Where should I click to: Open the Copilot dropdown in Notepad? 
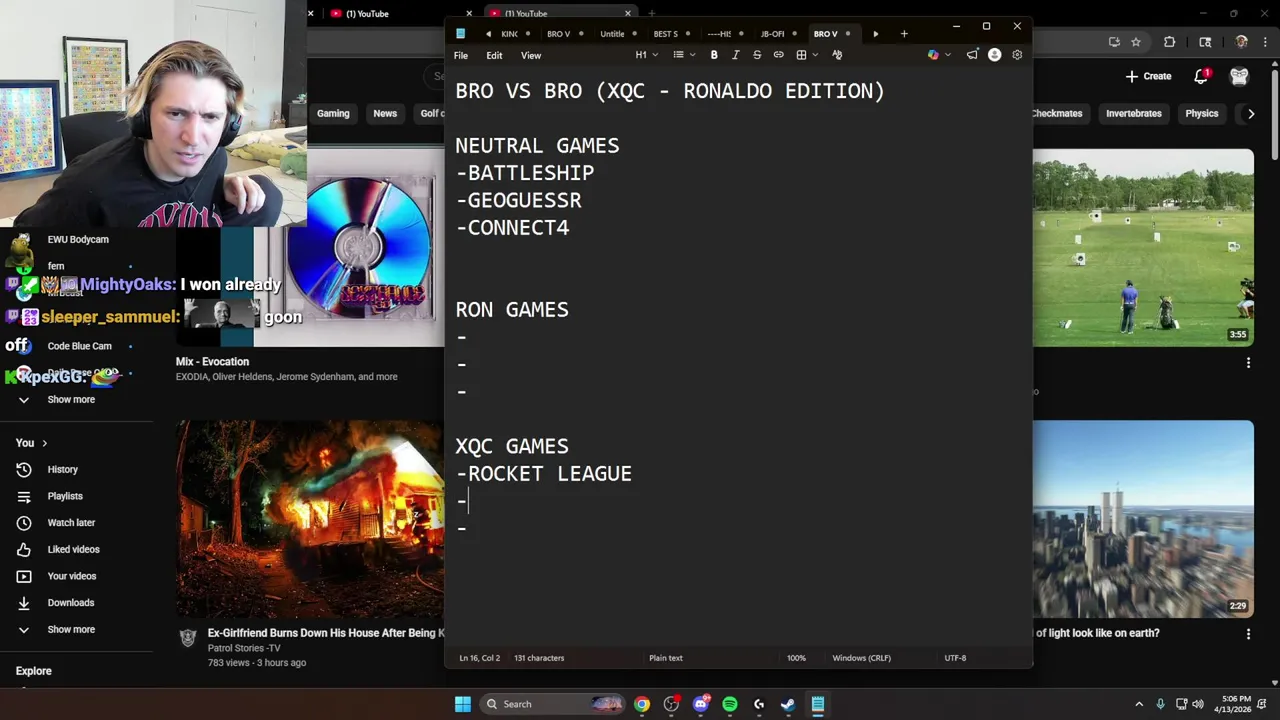[x=947, y=55]
